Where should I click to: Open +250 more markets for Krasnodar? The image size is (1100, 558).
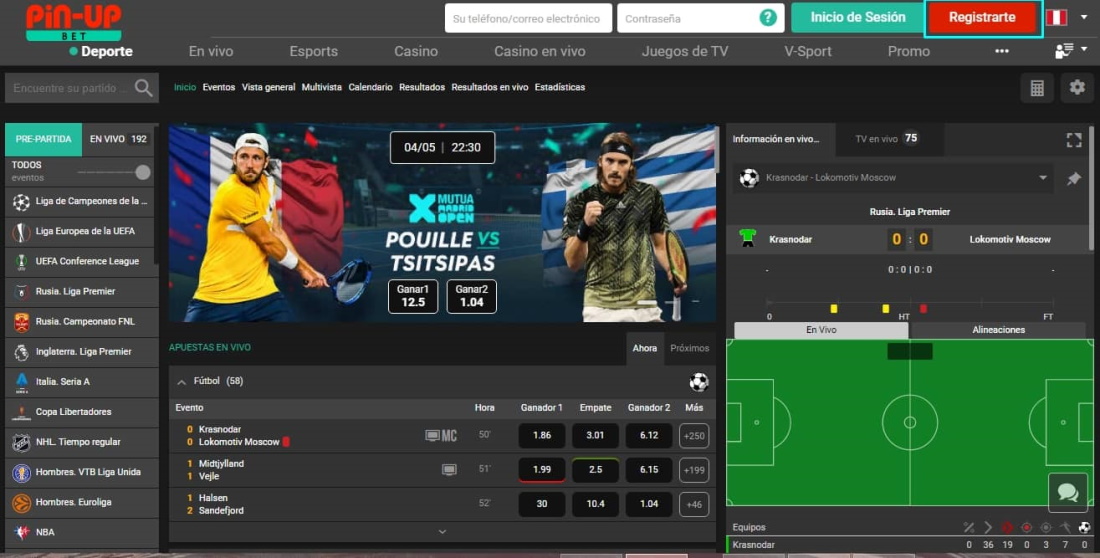click(694, 437)
